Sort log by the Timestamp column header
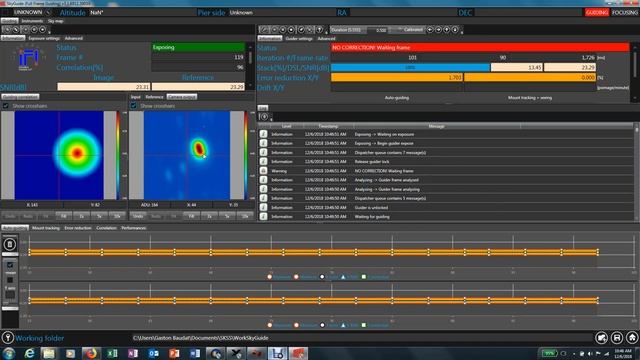 pyautogui.click(x=328, y=127)
